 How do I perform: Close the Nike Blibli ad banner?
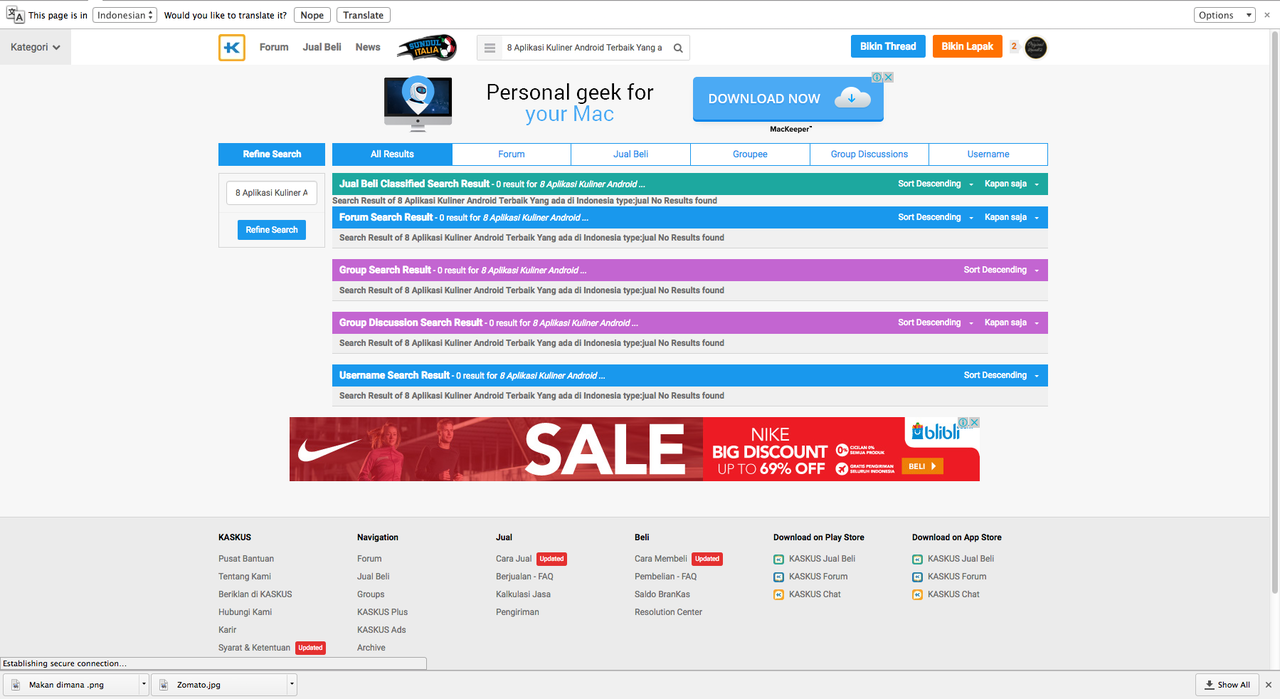(x=974, y=423)
